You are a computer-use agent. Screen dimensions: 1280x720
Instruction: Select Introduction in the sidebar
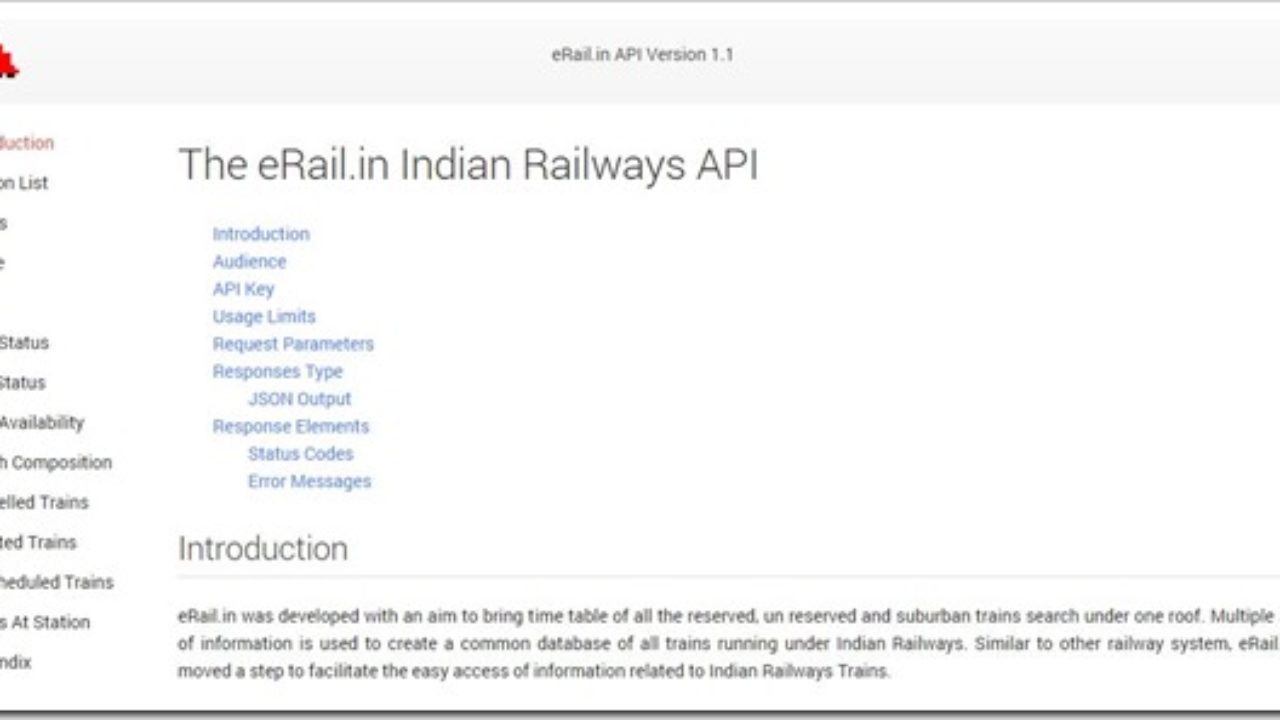pos(27,142)
